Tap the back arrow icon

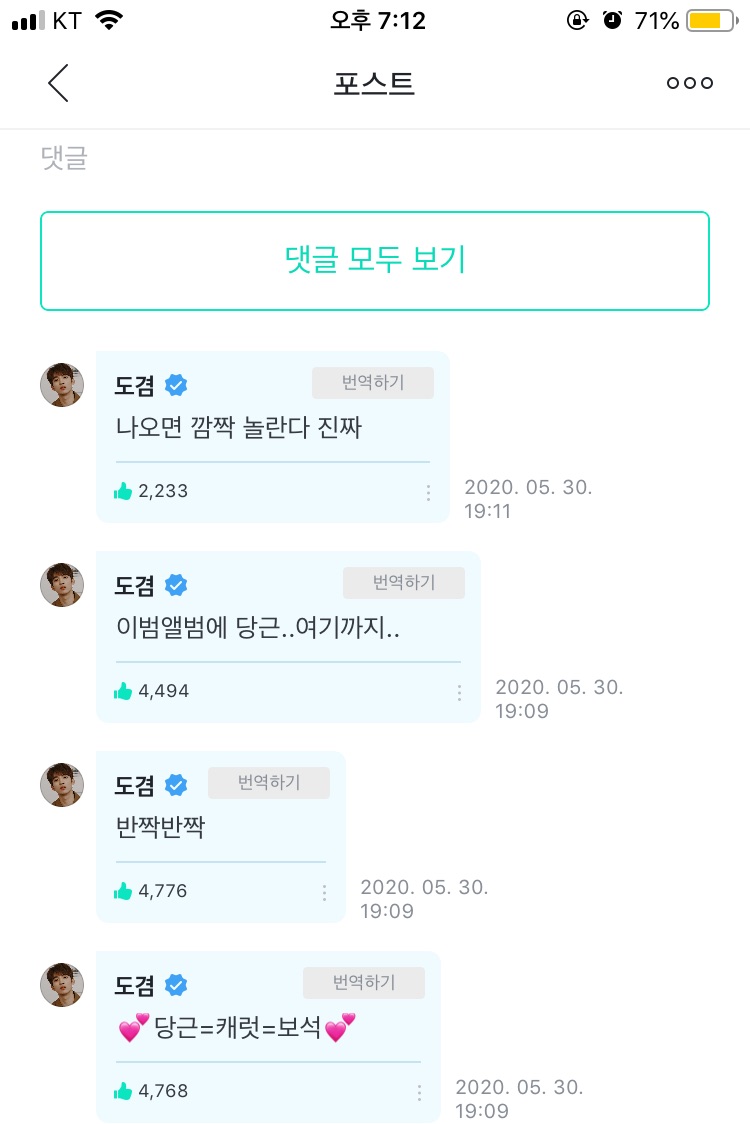(58, 83)
